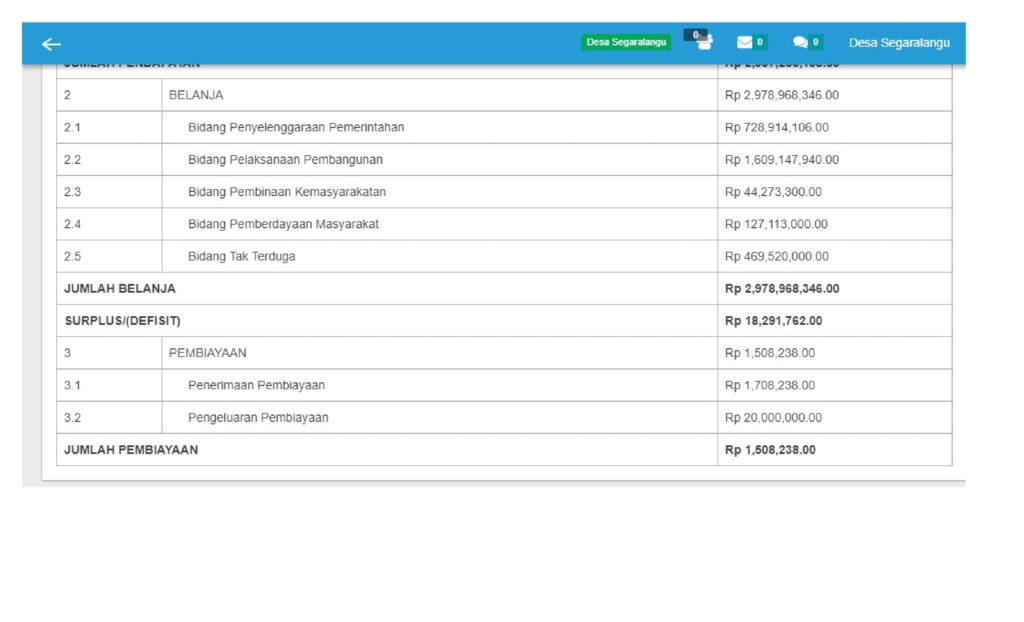This screenshot has height=622, width=1024.
Task: Open the chat comments icon
Action: pos(801,42)
